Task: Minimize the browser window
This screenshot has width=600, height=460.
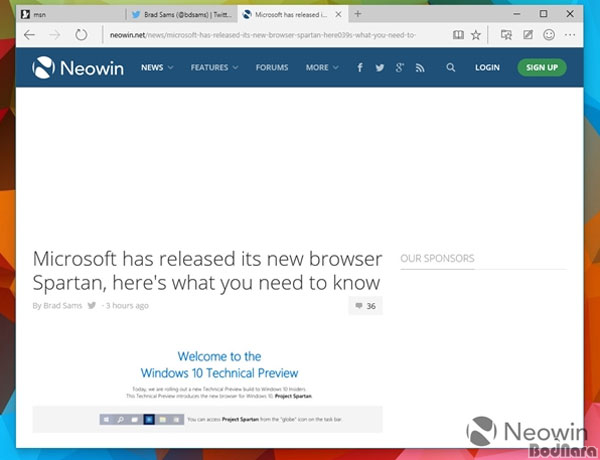Action: tap(517, 14)
